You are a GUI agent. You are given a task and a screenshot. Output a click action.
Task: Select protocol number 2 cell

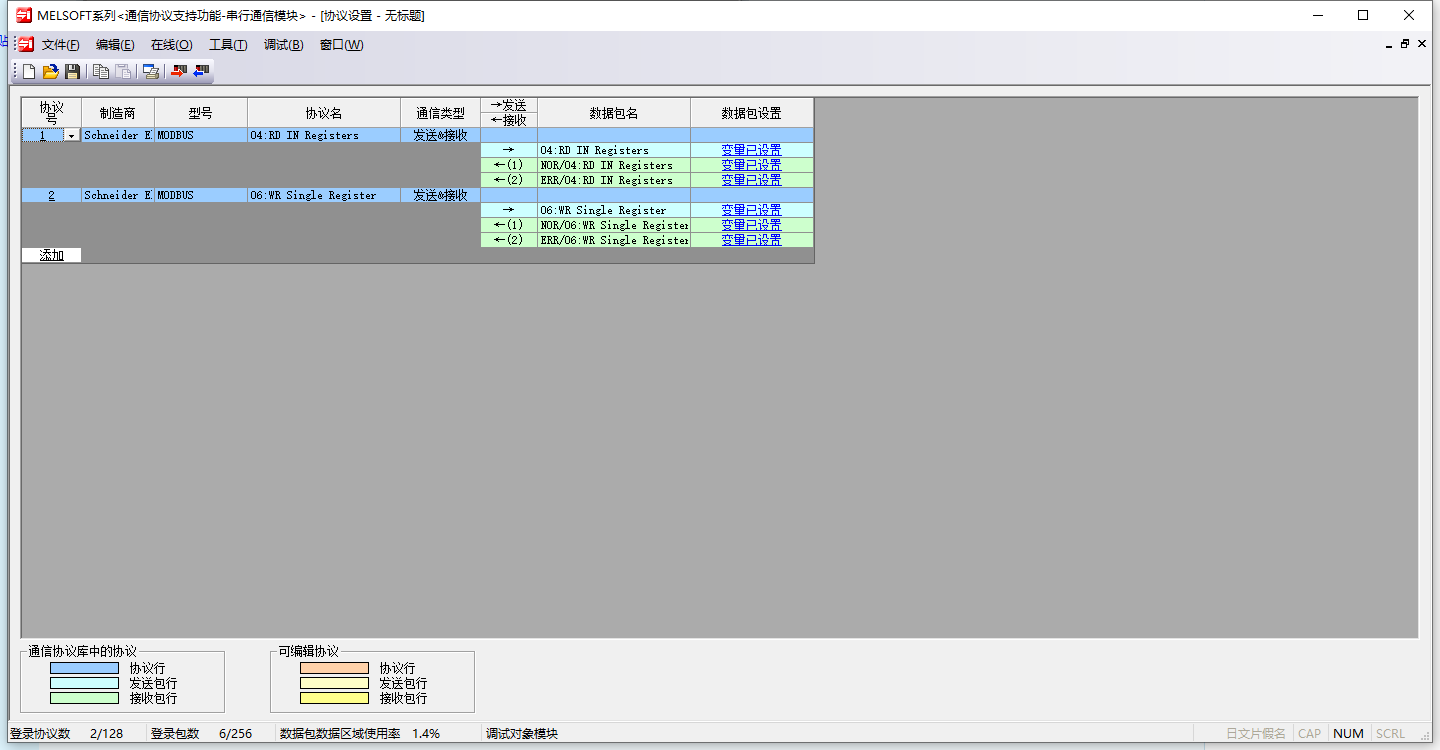tap(51, 195)
